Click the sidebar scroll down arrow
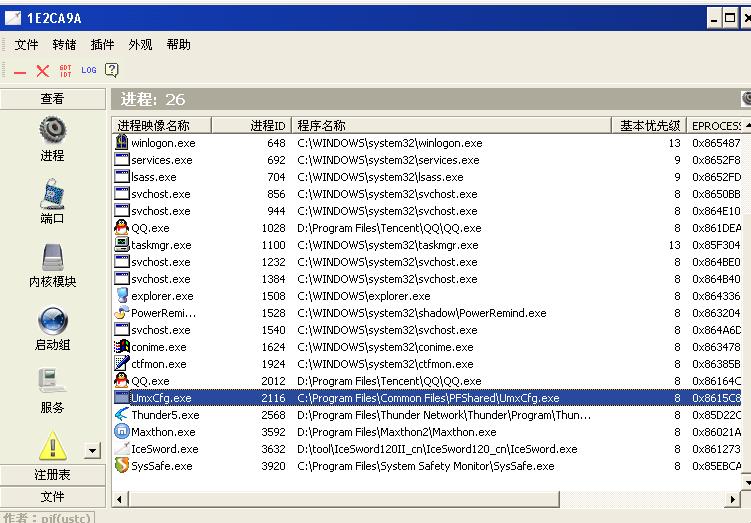The height and width of the screenshot is (523, 751). 92,450
